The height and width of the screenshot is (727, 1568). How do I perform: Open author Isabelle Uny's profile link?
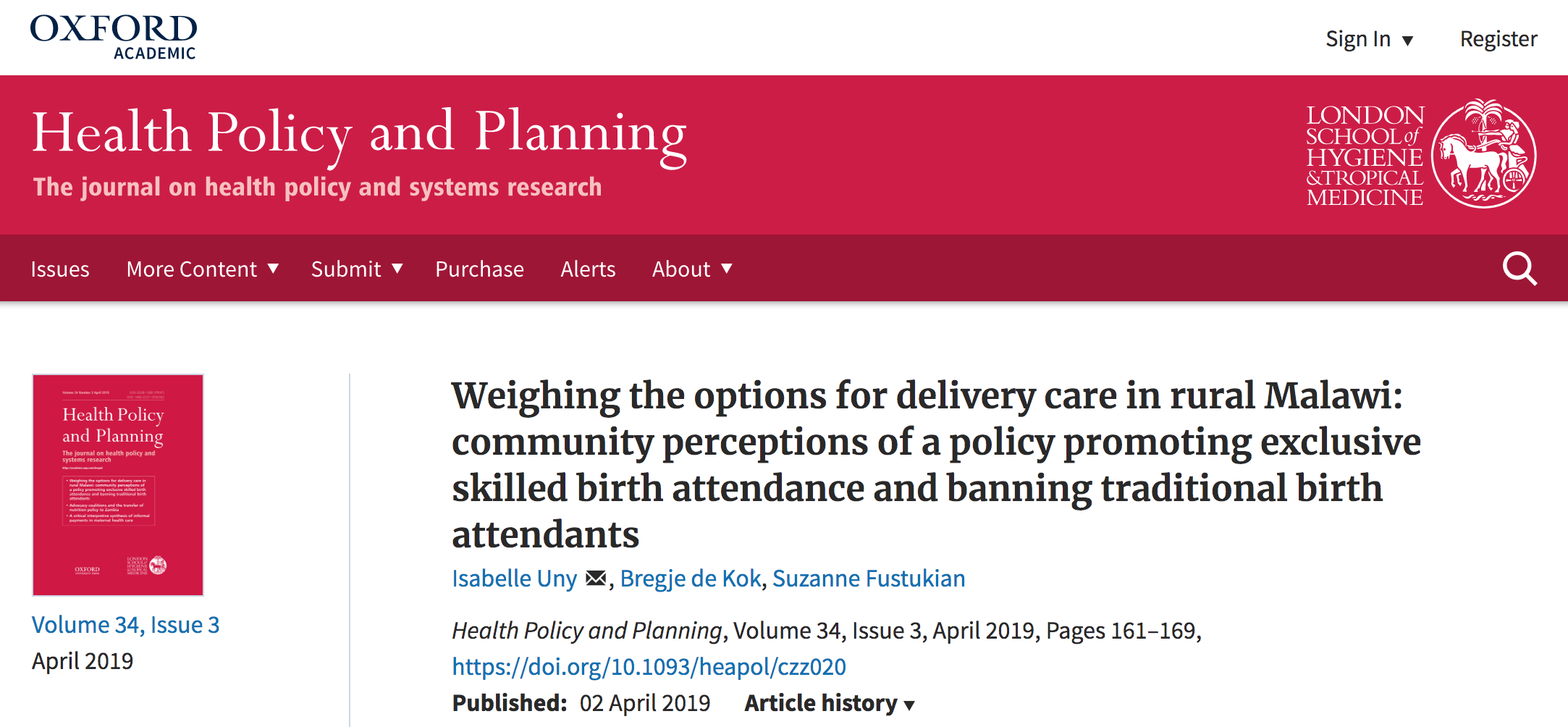coord(514,579)
